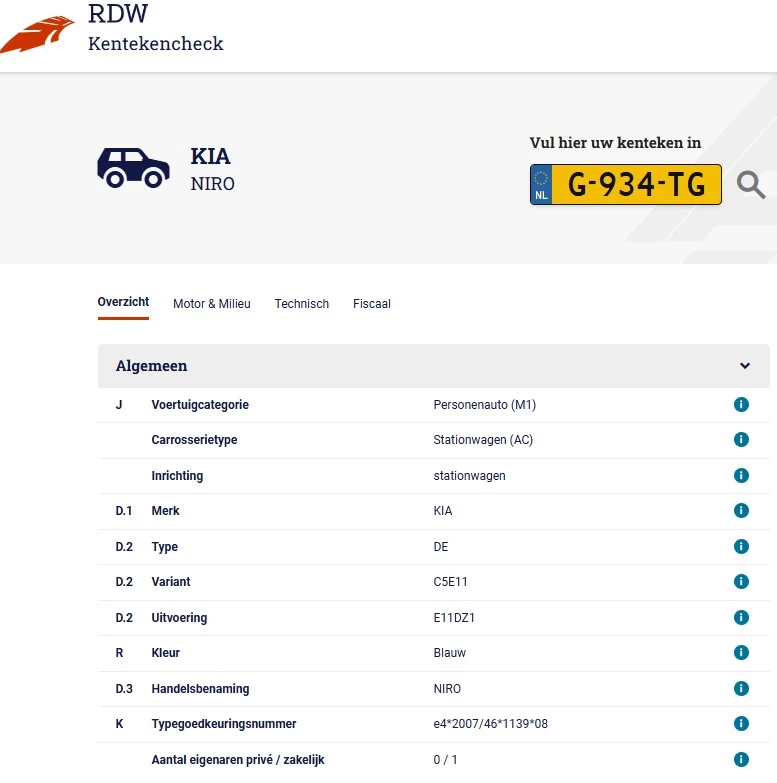Open the Technisch tab

pos(302,304)
